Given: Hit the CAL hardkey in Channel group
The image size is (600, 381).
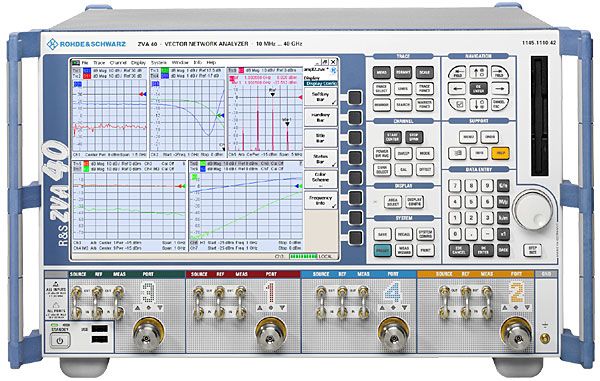Looking at the screenshot, I should (403, 169).
